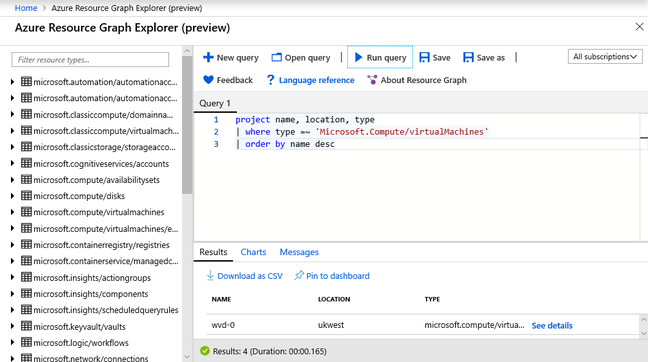Click the resource list scroll up arrow

pyautogui.click(x=187, y=51)
